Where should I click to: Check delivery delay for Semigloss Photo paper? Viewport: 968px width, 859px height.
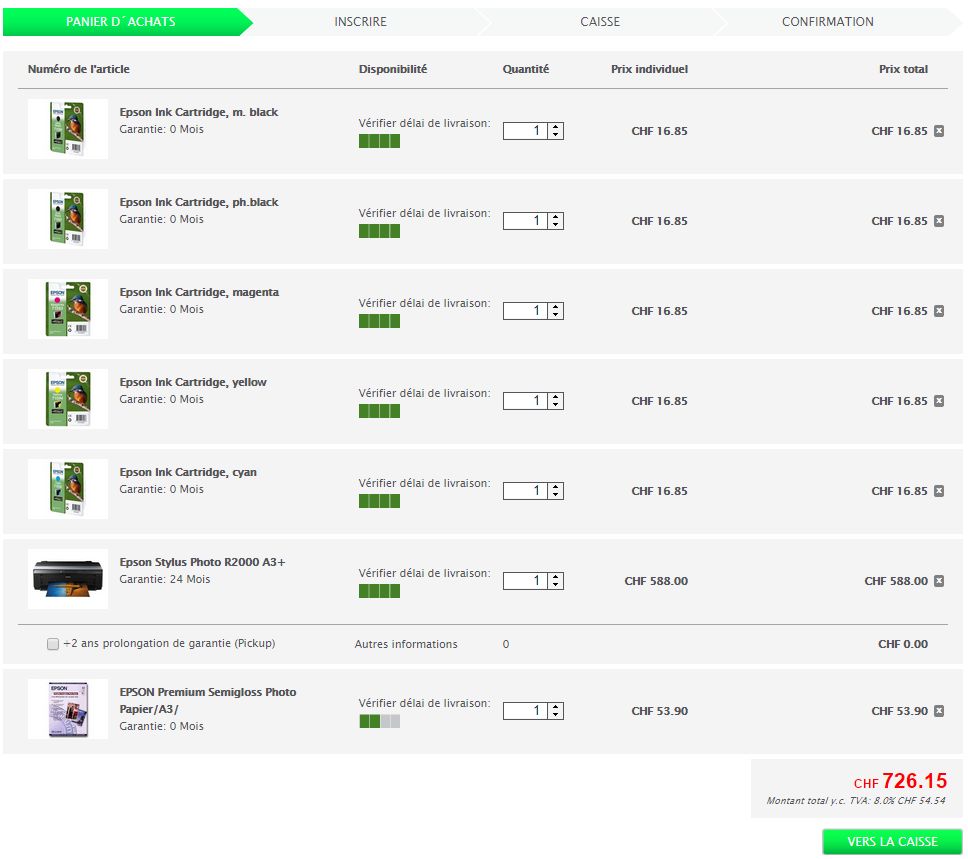(425, 703)
